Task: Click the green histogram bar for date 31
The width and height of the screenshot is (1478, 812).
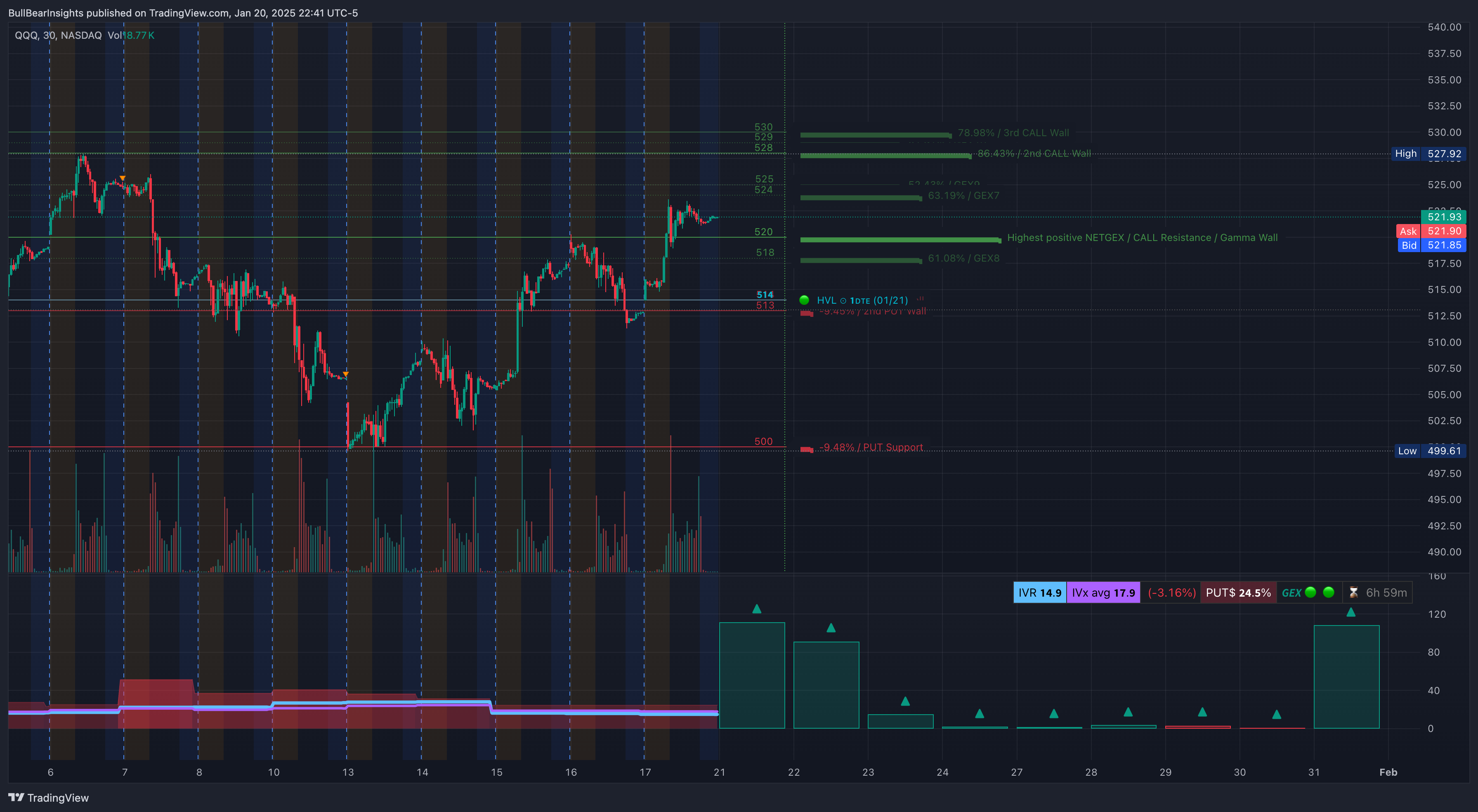Action: click(x=1346, y=677)
